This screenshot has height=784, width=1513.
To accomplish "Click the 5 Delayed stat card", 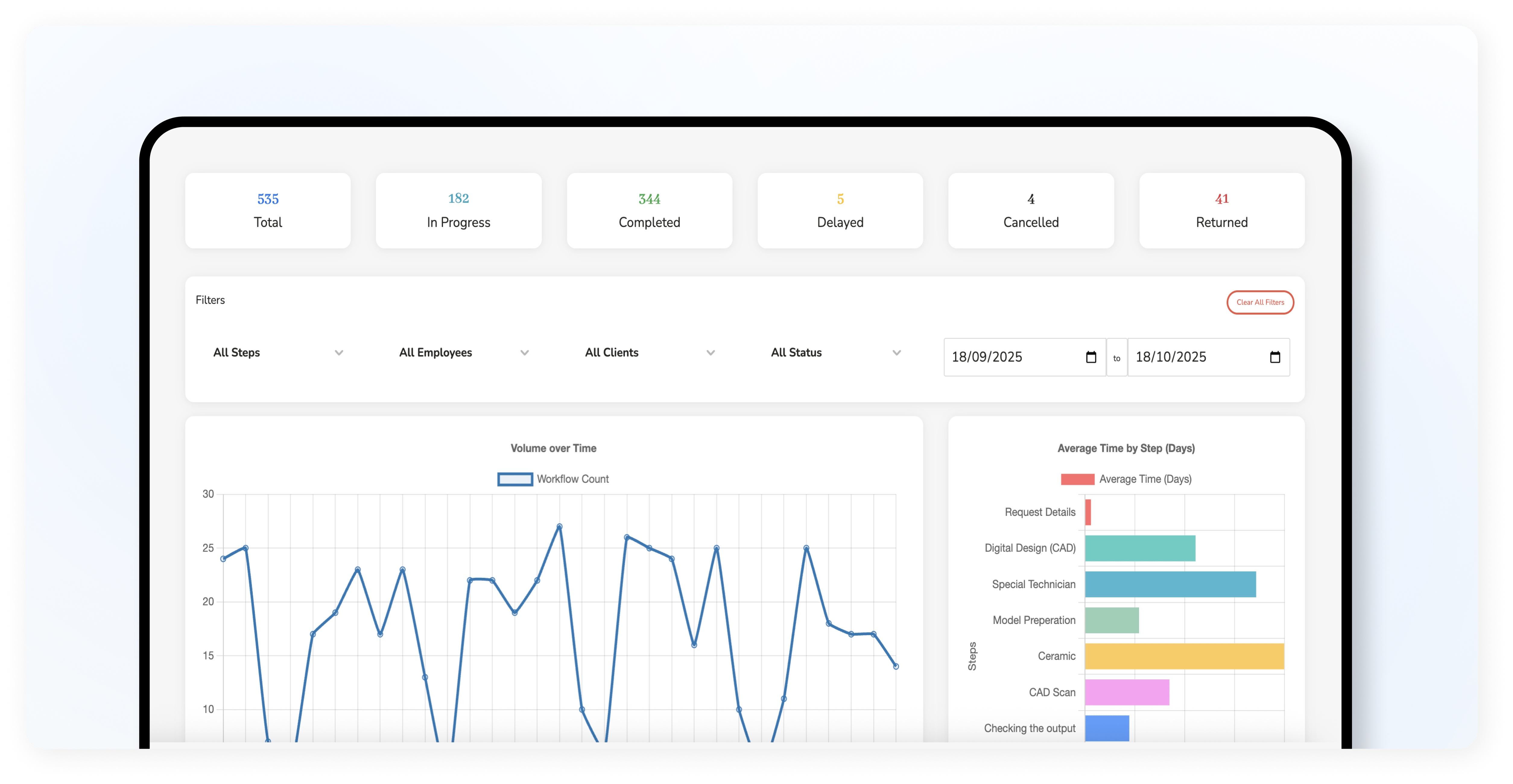I will tap(840, 210).
